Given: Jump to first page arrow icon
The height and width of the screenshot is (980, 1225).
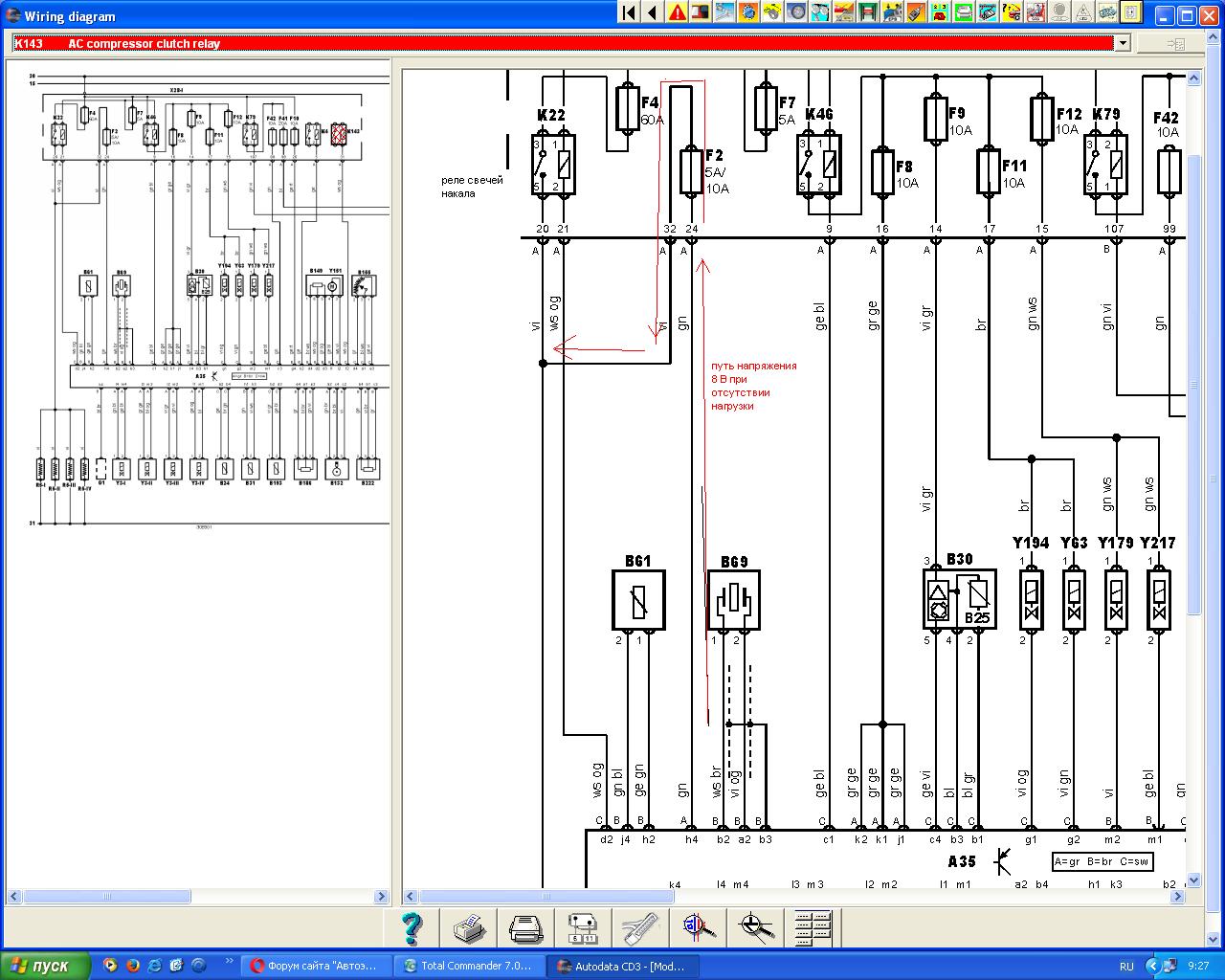Looking at the screenshot, I should pyautogui.click(x=629, y=12).
